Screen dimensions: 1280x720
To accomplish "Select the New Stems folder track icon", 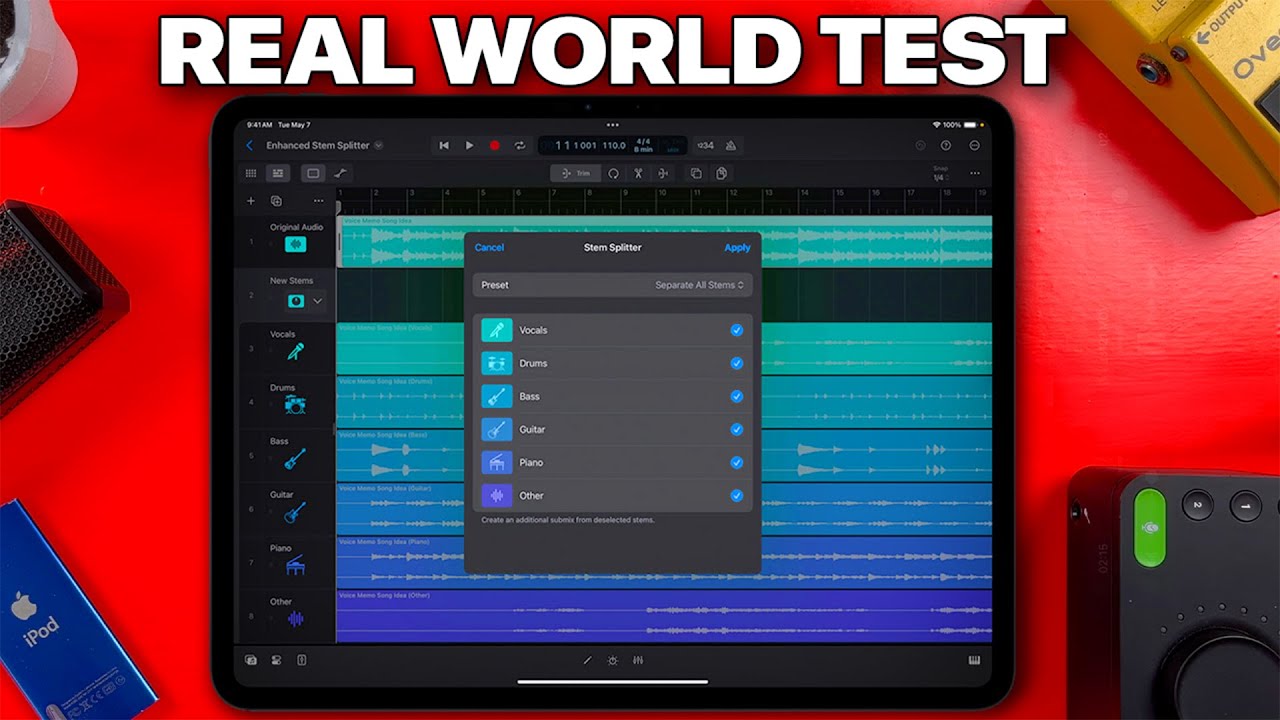I will point(296,300).
